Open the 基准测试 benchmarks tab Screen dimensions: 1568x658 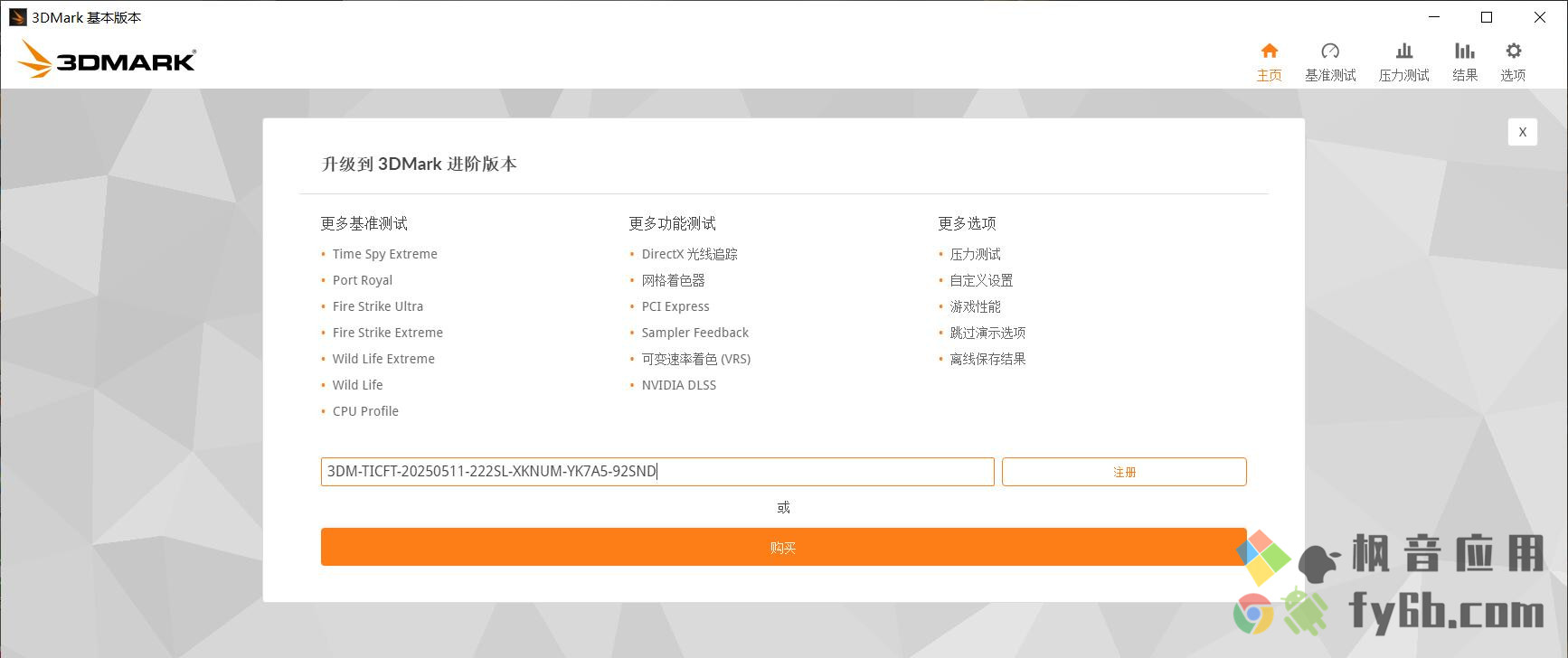[1330, 62]
